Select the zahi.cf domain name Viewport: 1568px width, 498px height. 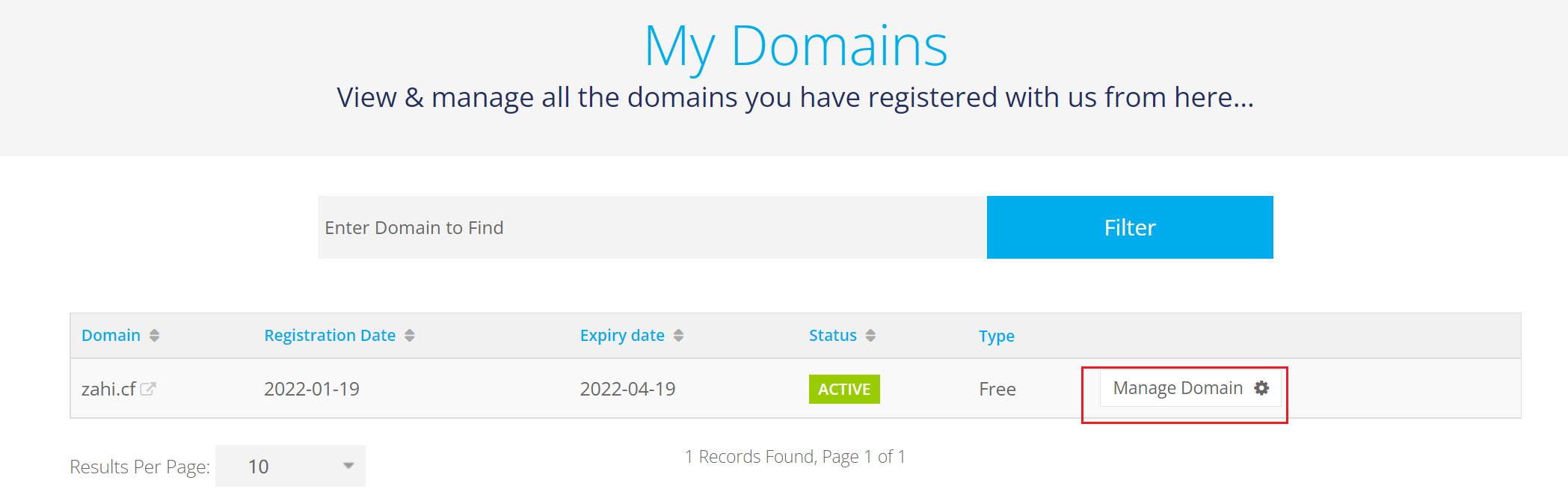click(x=108, y=390)
